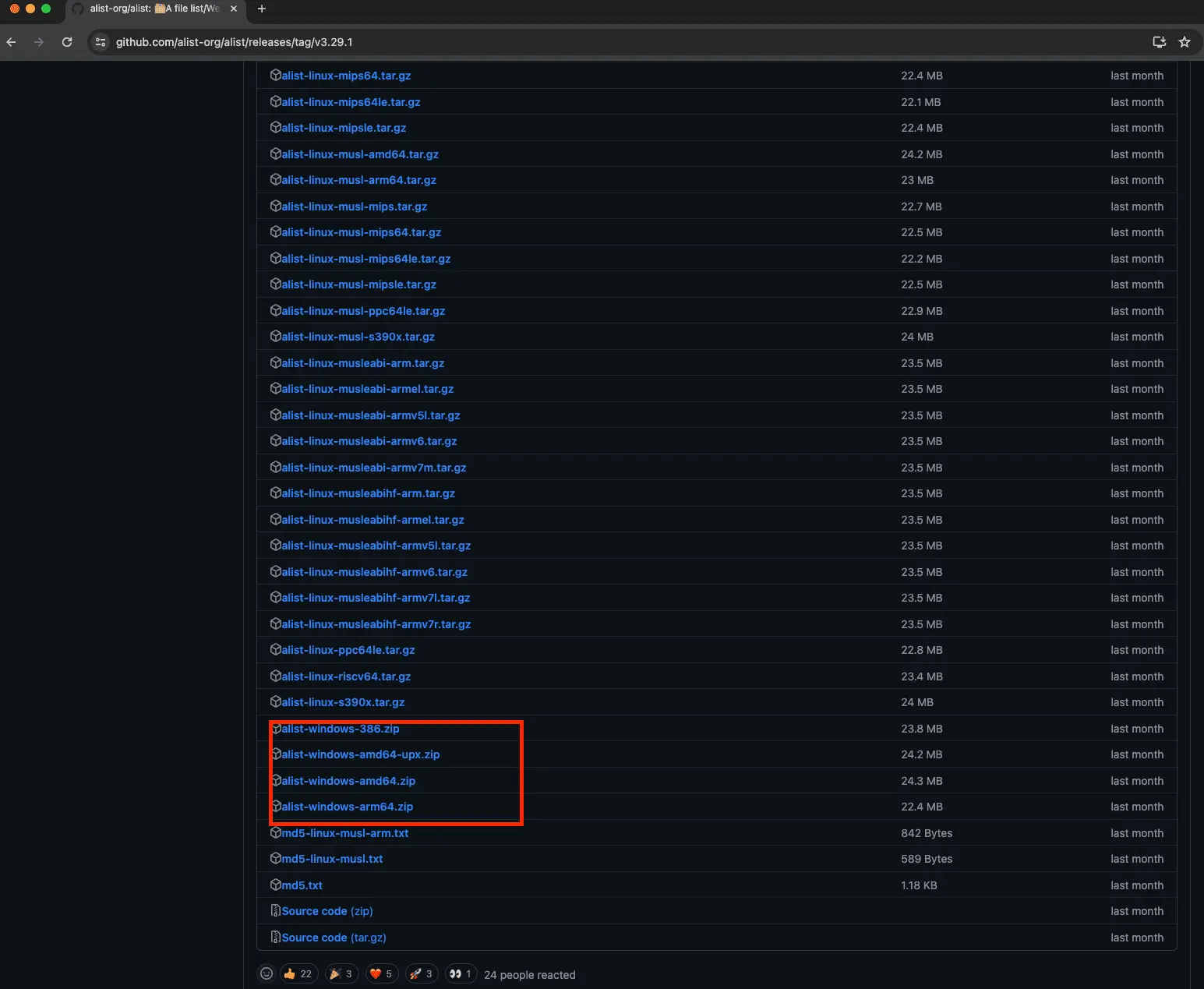
Task: Click the browser forward arrow
Action: pos(39,42)
